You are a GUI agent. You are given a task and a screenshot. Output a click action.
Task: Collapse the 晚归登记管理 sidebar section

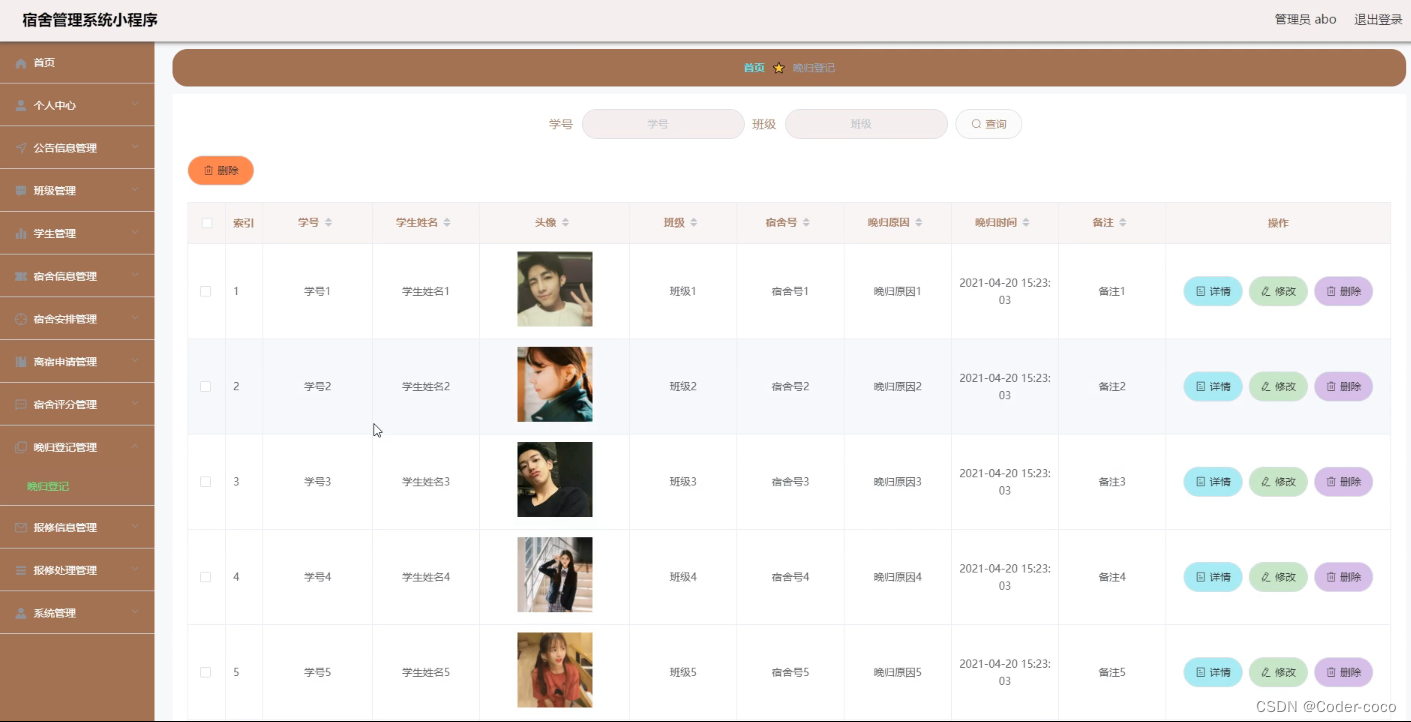77,447
